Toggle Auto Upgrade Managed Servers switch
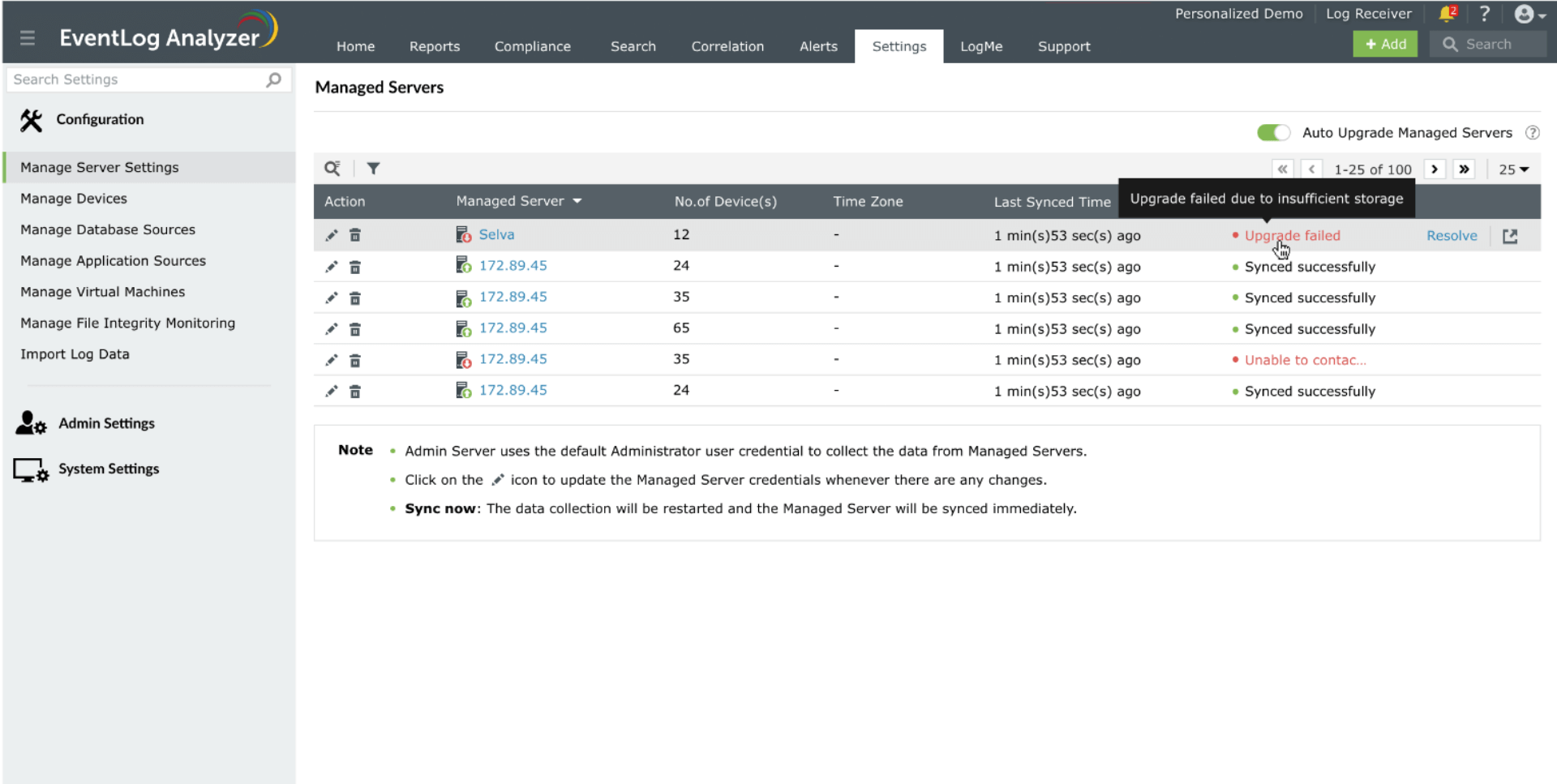This screenshot has width=1557, height=784. point(1273,132)
